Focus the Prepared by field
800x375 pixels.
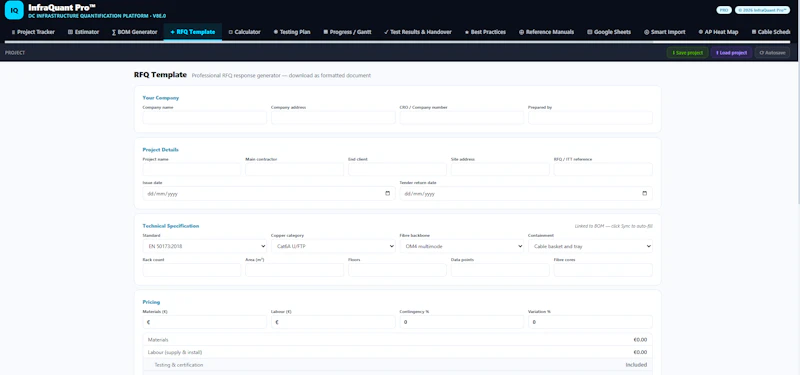pos(590,118)
